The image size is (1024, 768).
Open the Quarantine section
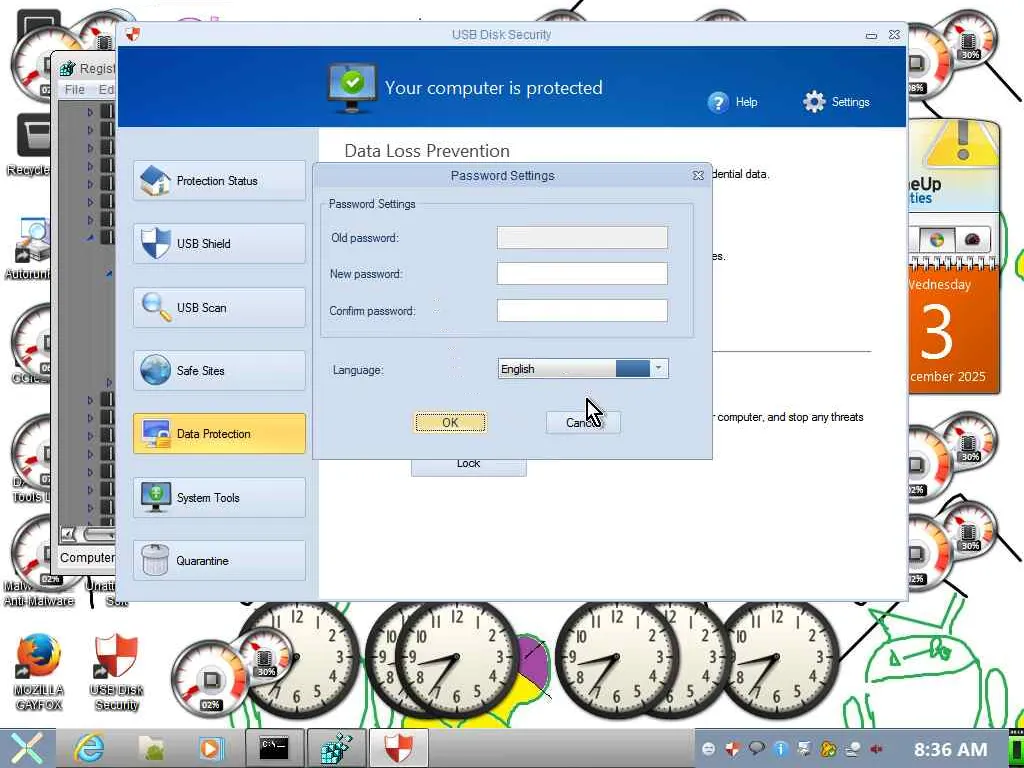pyautogui.click(x=219, y=560)
